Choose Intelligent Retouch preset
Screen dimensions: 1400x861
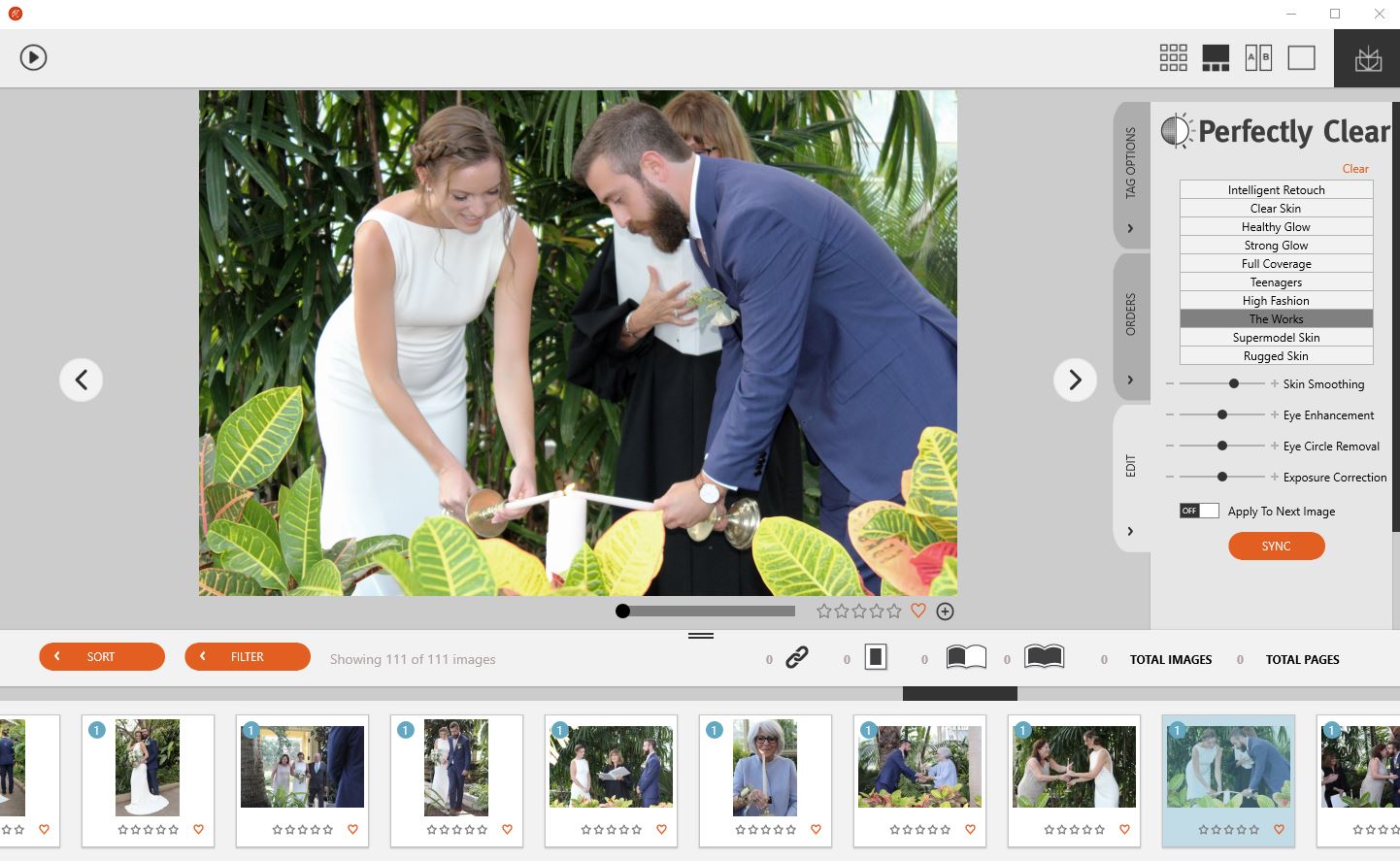coord(1276,190)
